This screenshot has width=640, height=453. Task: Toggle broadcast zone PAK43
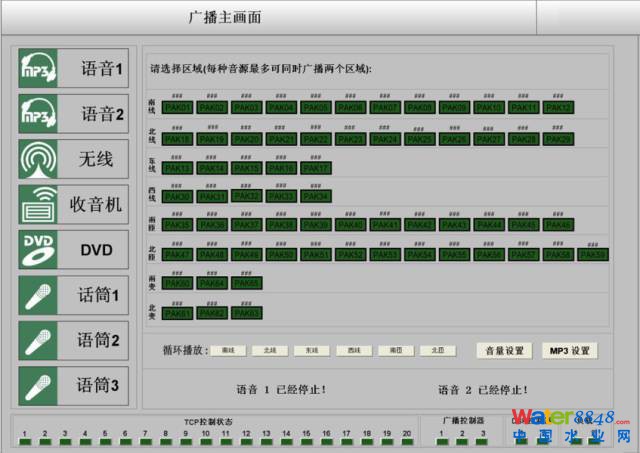(454, 226)
